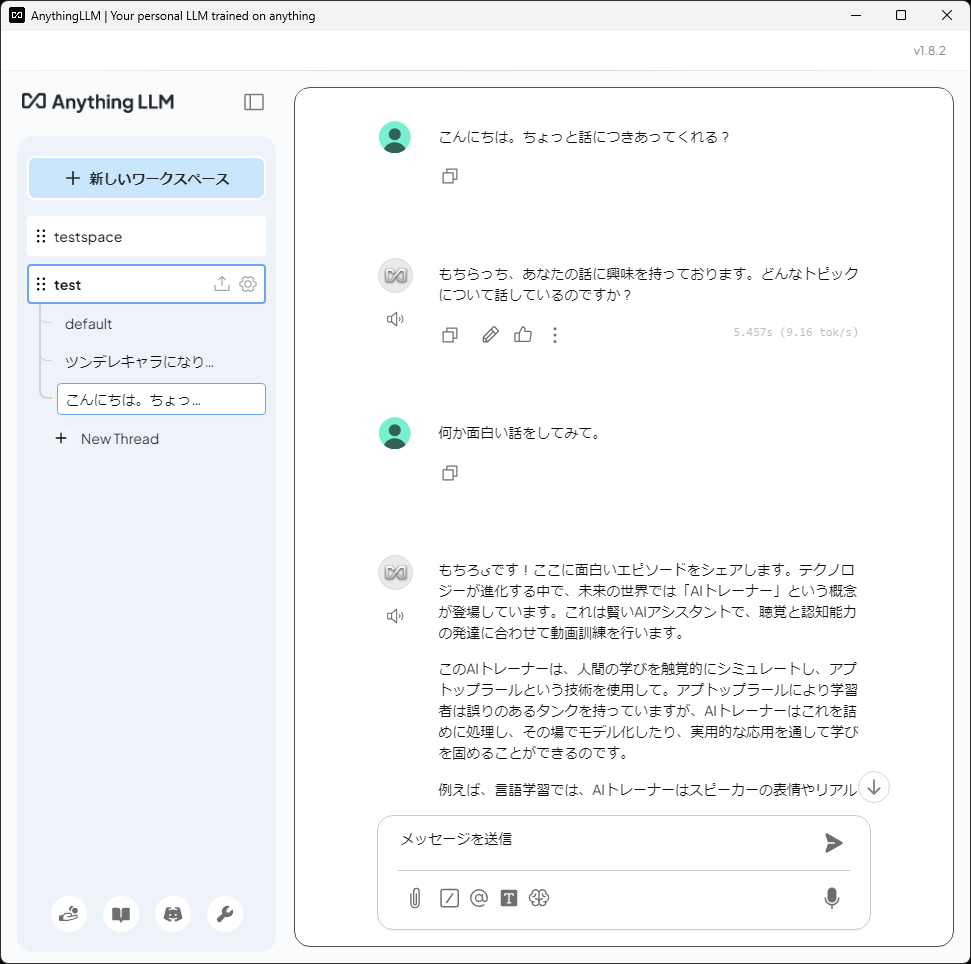Click the メッセージを送信 input field
This screenshot has height=964, width=971.
[600, 840]
